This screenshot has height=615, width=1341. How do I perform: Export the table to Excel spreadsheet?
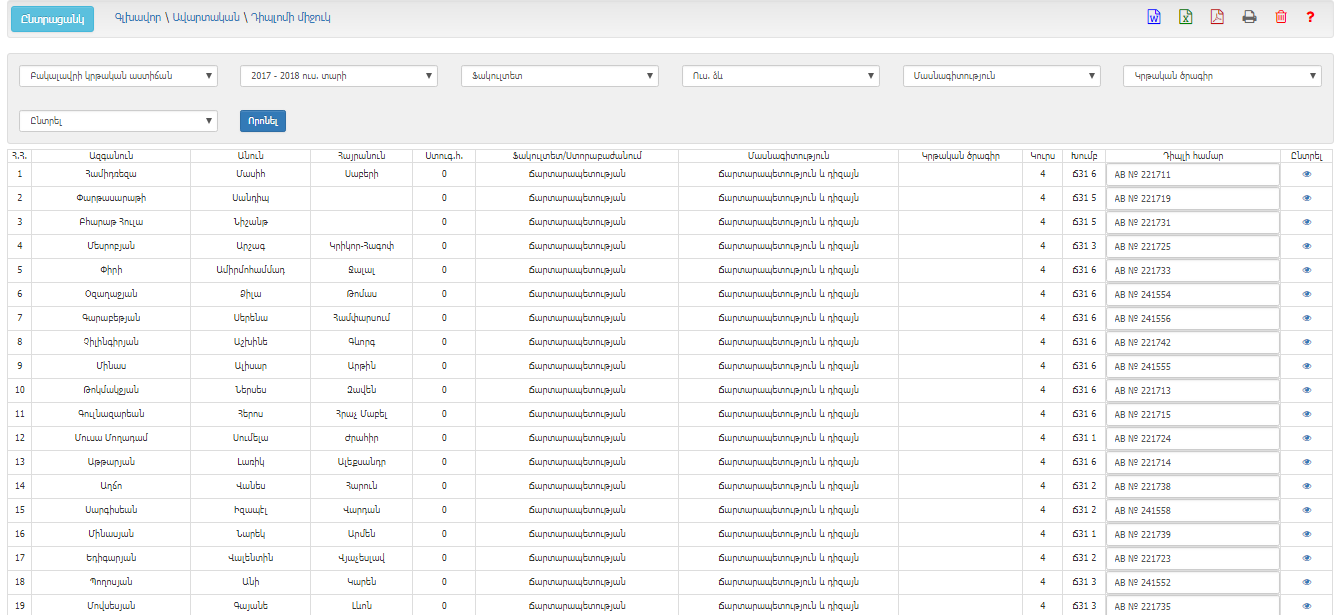(x=1185, y=17)
